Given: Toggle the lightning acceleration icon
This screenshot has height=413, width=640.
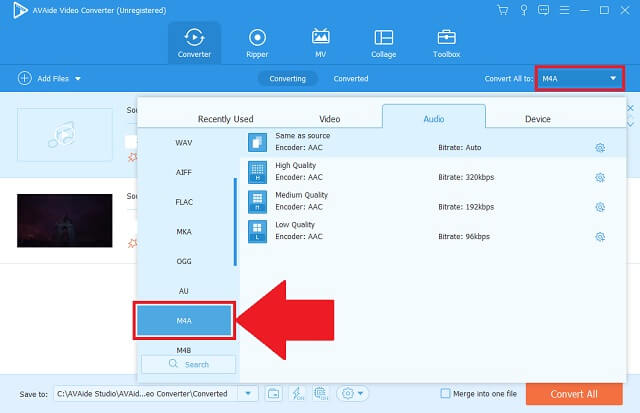Looking at the screenshot, I should pos(297,394).
